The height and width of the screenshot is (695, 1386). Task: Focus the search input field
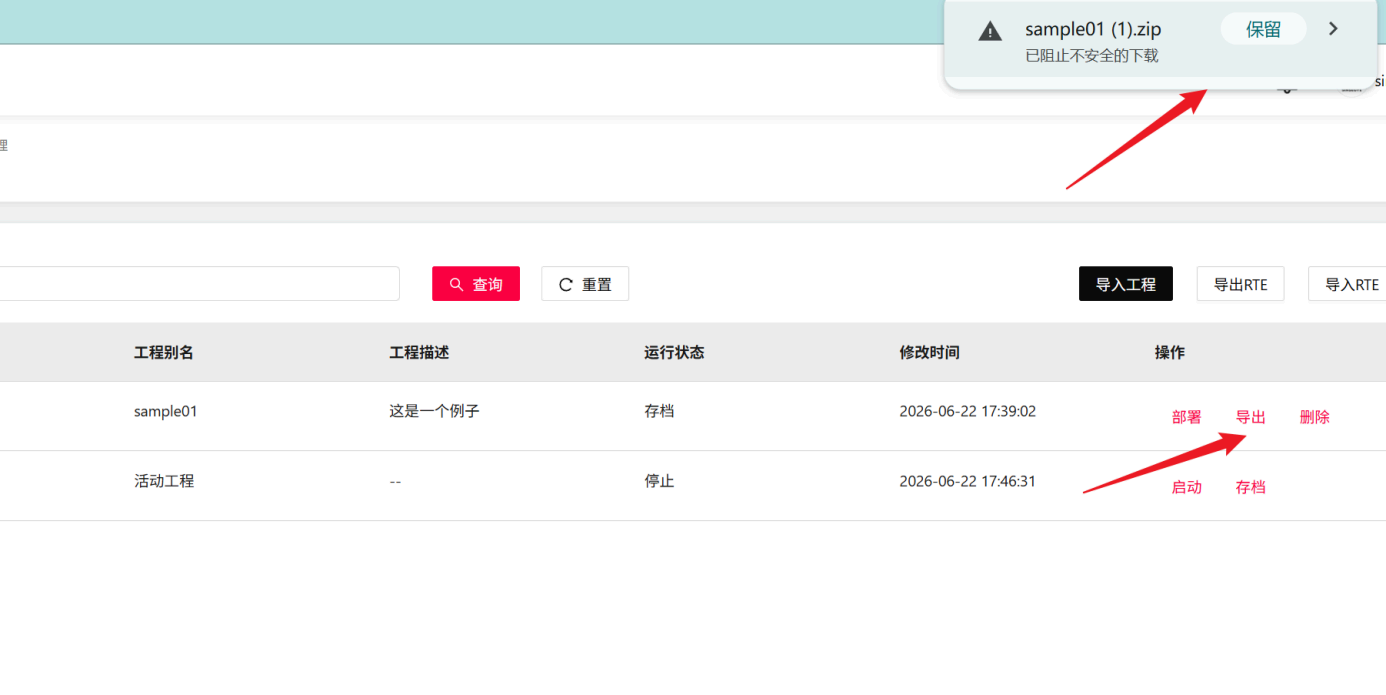click(x=199, y=284)
